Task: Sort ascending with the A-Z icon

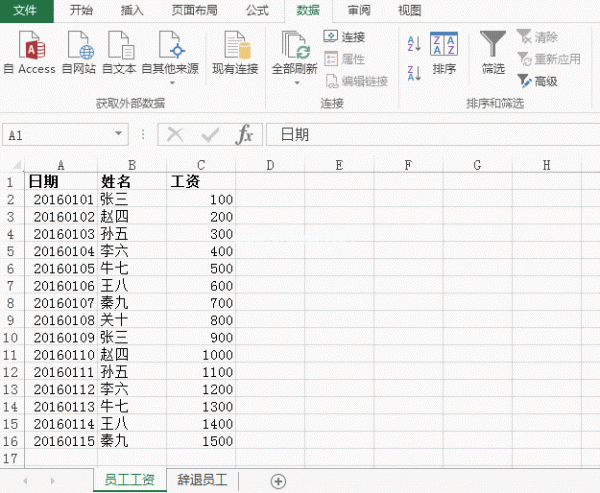Action: click(414, 43)
